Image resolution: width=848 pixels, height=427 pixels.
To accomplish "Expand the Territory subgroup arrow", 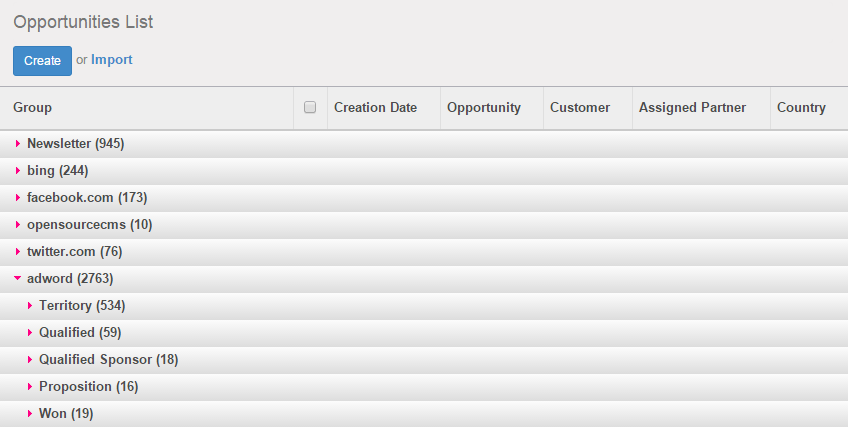I will pyautogui.click(x=30, y=306).
